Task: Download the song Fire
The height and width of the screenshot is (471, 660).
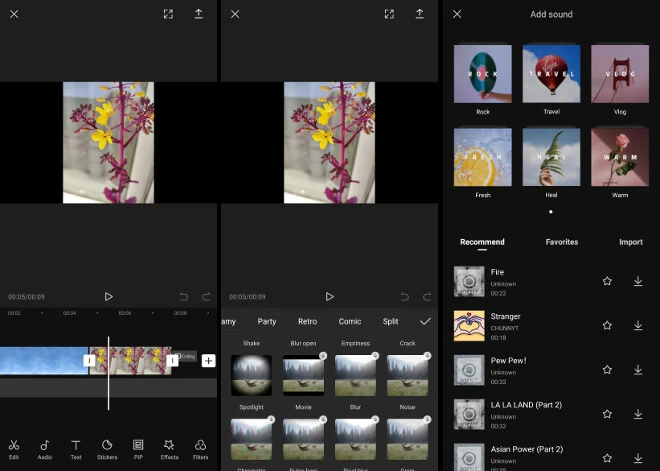Action: [638, 281]
